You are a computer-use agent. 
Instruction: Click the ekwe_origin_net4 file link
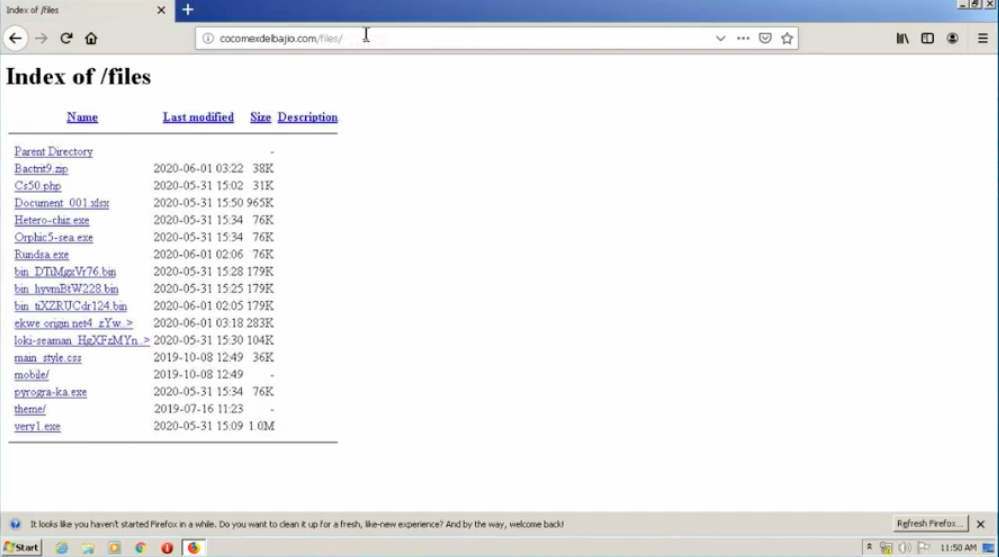point(74,324)
